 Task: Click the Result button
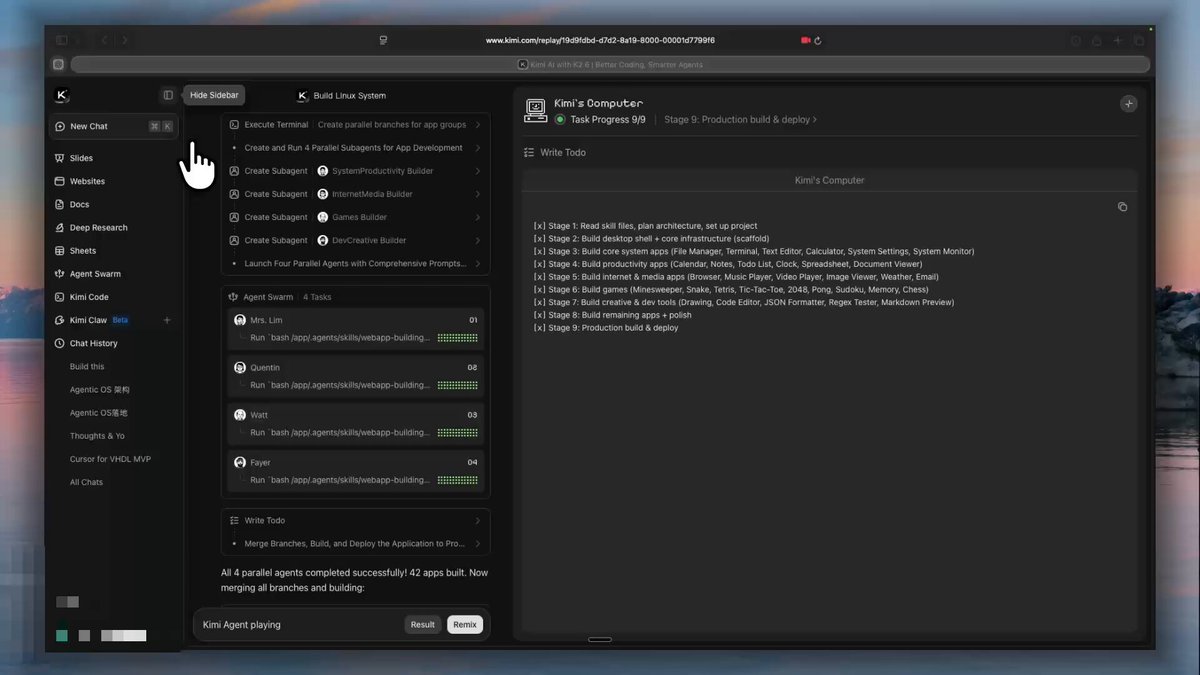(423, 624)
